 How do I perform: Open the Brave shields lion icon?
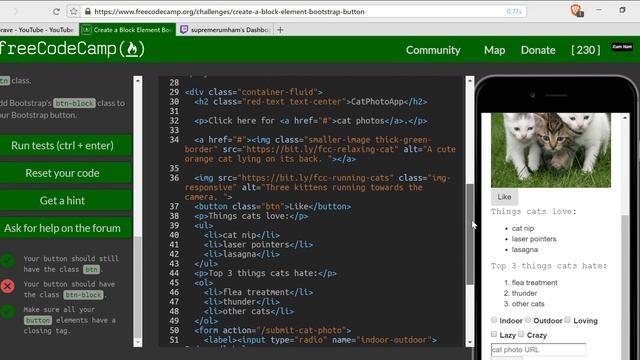tap(576, 11)
